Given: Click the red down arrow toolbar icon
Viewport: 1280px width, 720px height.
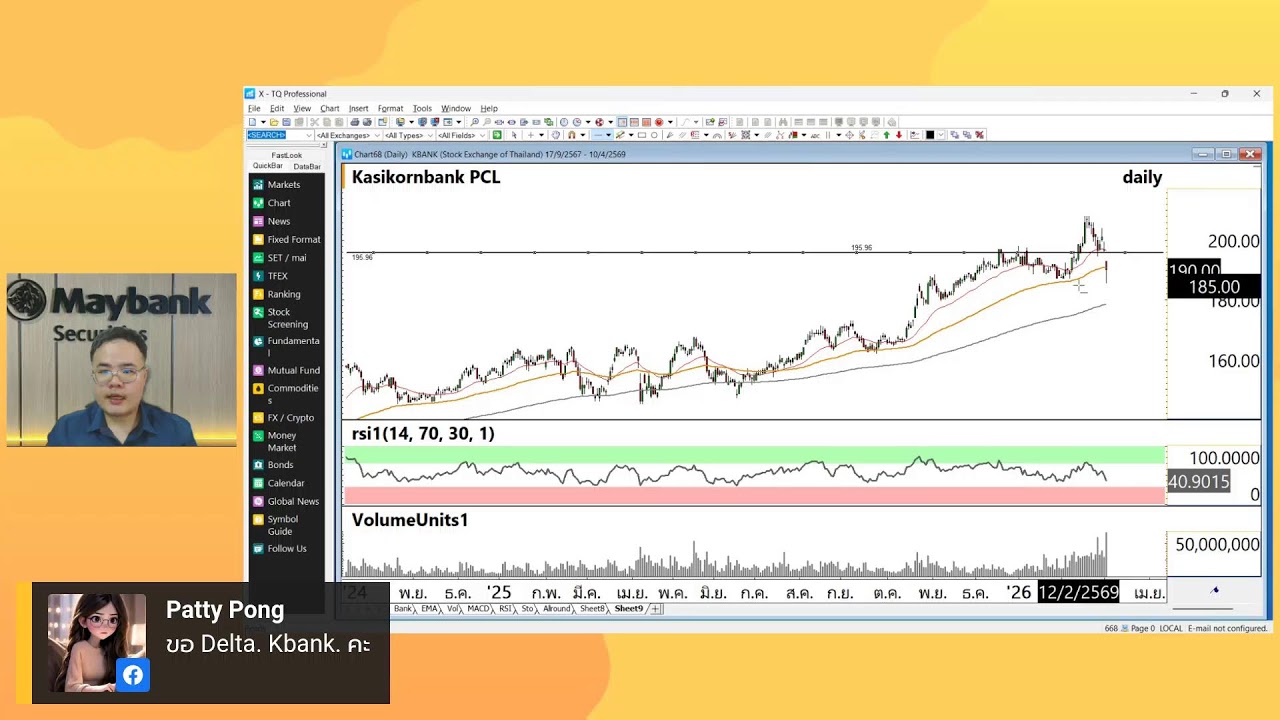Looking at the screenshot, I should tap(899, 135).
